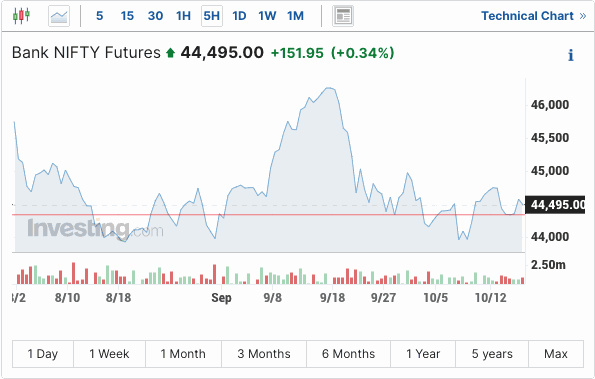Click the 10/12 date label
The image size is (595, 379).
click(491, 298)
